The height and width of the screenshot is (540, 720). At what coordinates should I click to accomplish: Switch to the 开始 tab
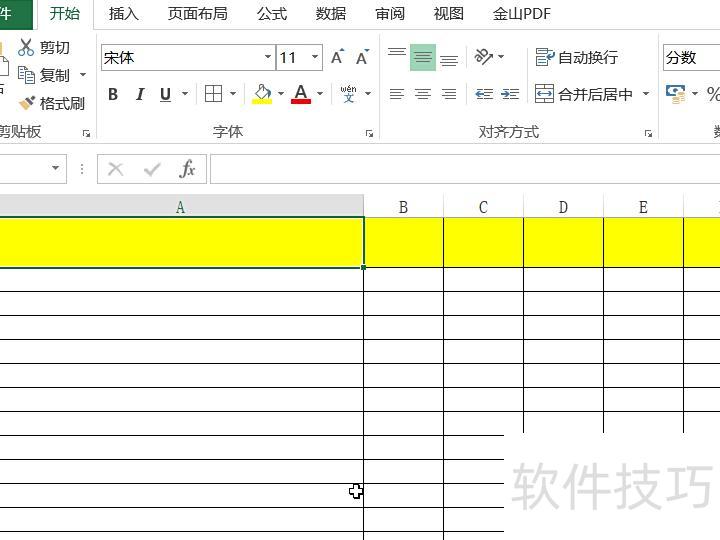coord(64,13)
